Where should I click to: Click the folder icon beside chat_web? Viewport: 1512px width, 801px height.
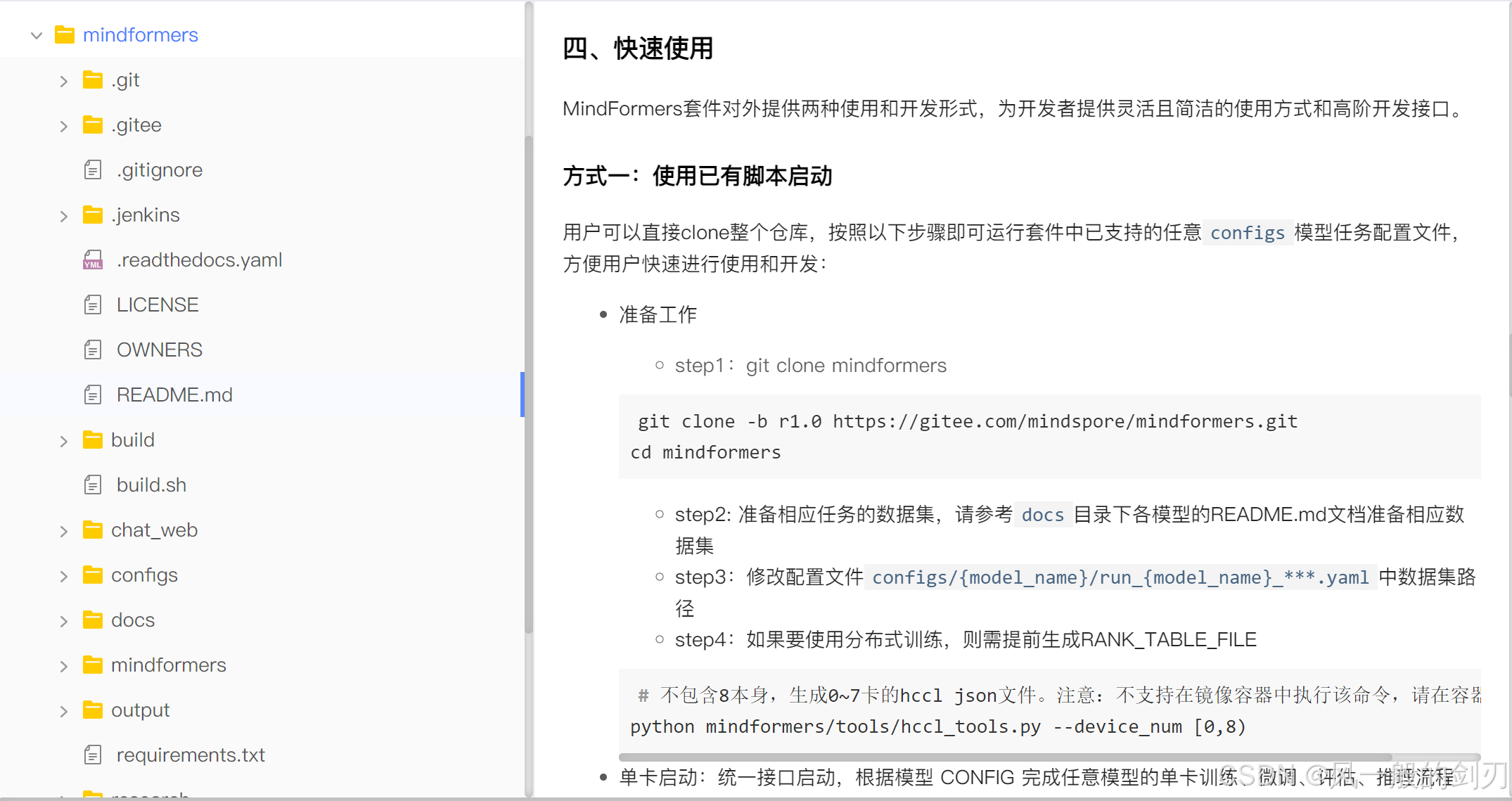click(93, 530)
